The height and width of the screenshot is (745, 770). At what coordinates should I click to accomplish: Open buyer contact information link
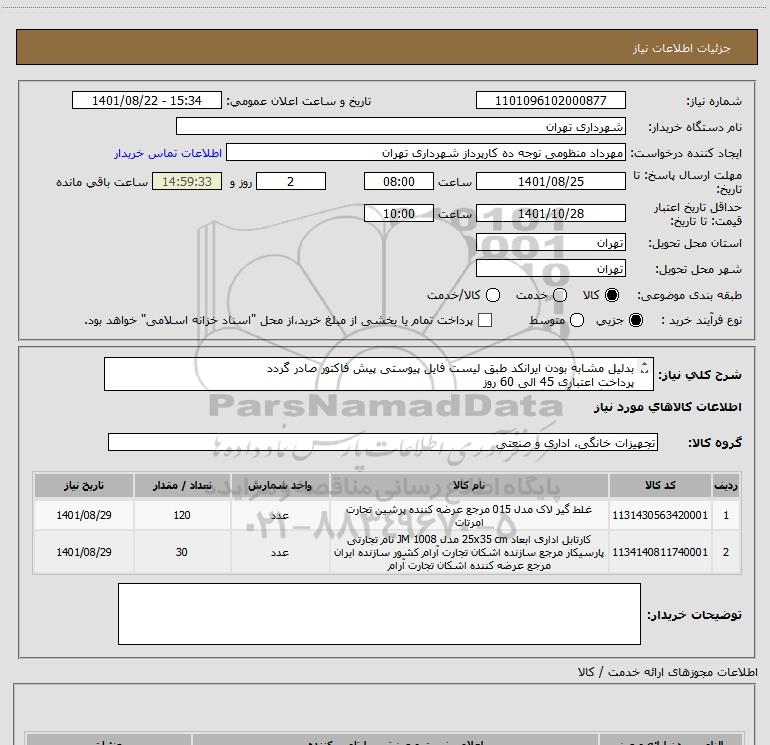click(x=168, y=153)
